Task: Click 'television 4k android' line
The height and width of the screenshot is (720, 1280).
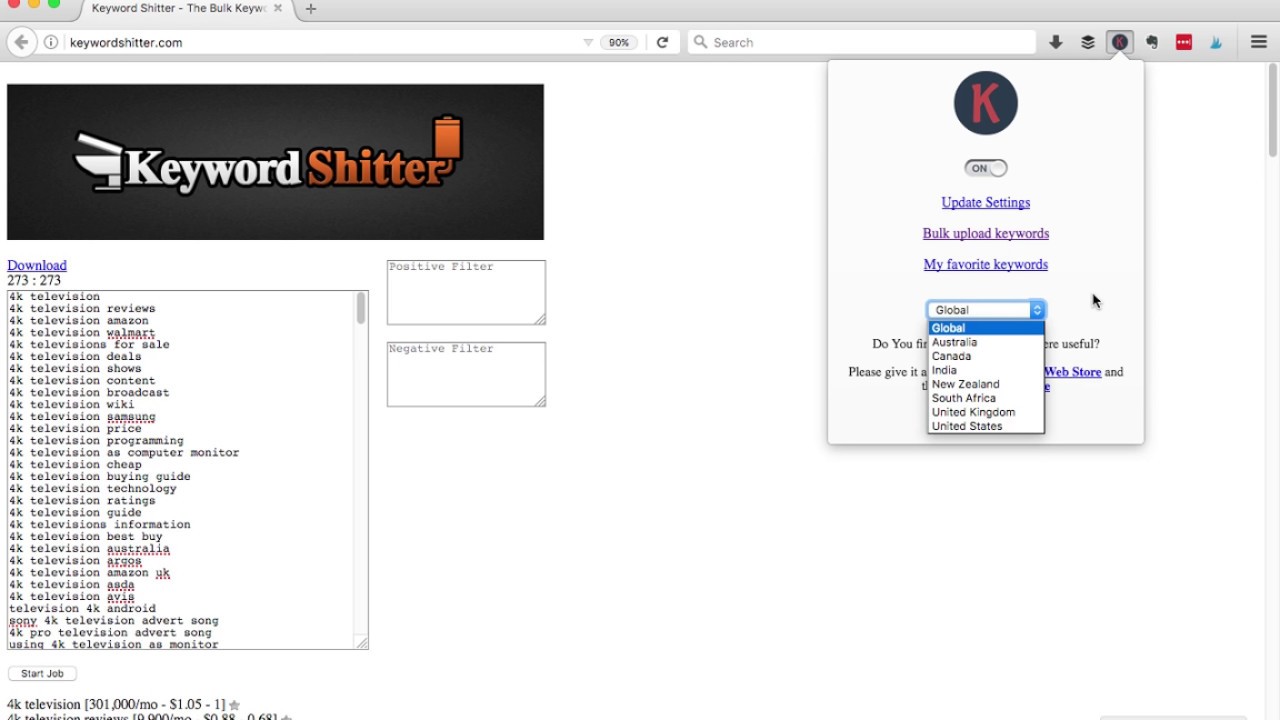Action: pyautogui.click(x=82, y=609)
